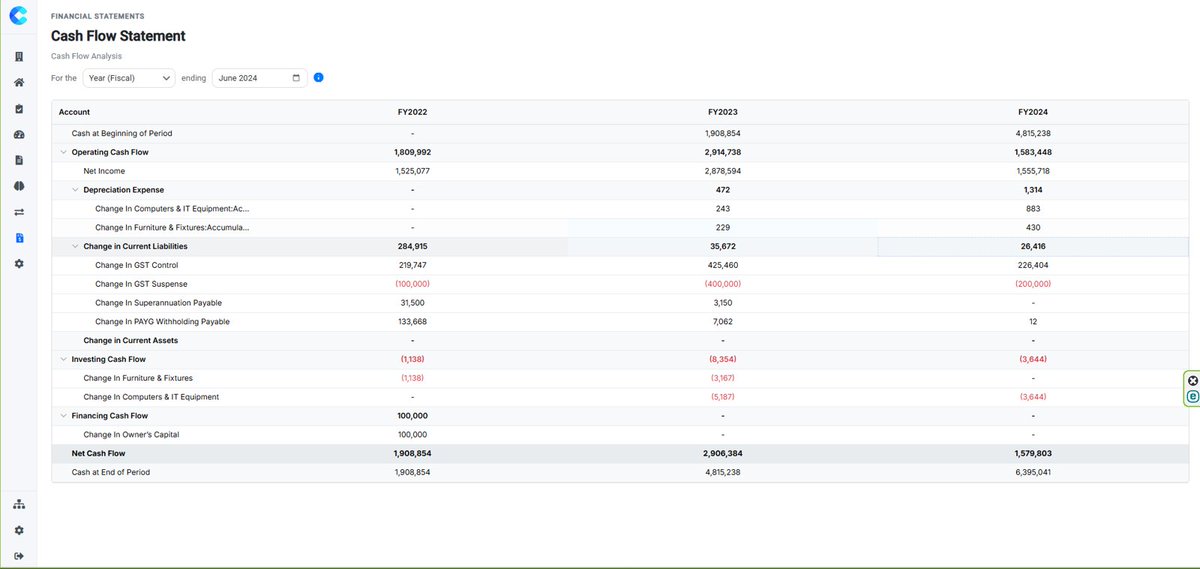
Task: Click Change In Furniture & Fixtures:Accumula... row
Action: [x=620, y=228]
